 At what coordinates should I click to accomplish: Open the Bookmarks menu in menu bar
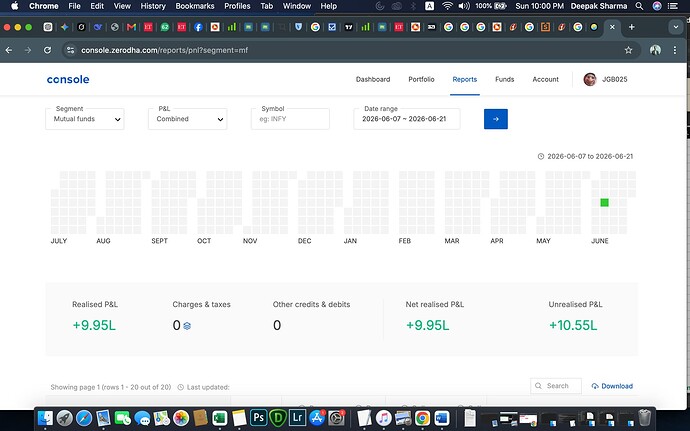point(195,6)
